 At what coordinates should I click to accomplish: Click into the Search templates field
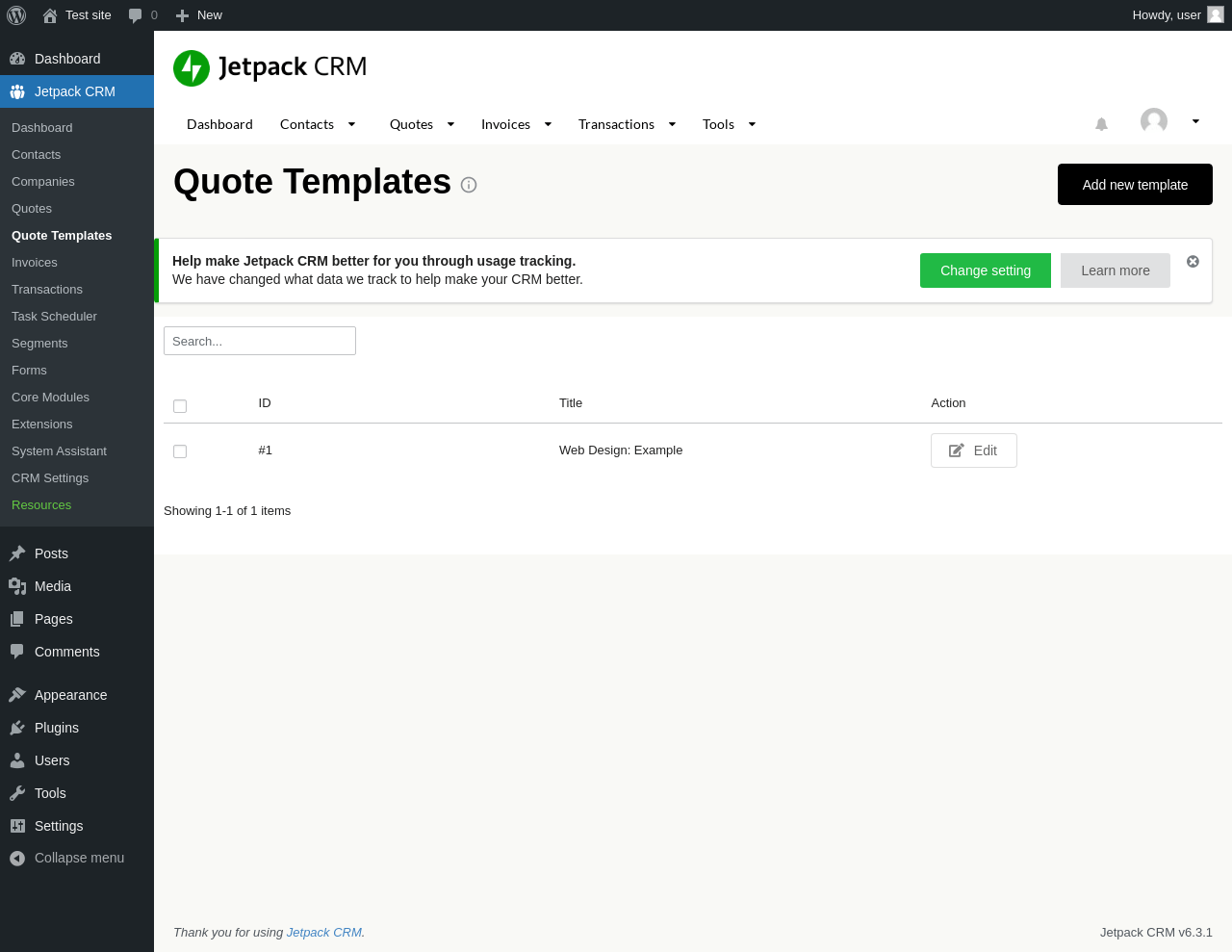click(260, 341)
